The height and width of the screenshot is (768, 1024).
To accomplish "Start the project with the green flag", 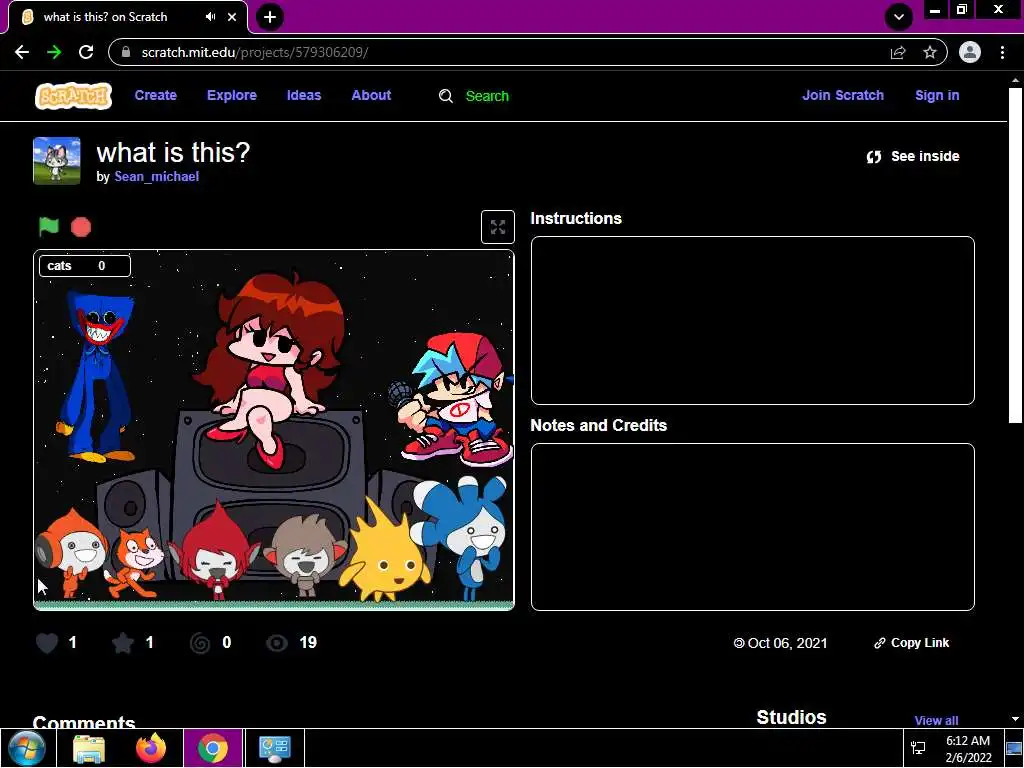I will click(49, 227).
